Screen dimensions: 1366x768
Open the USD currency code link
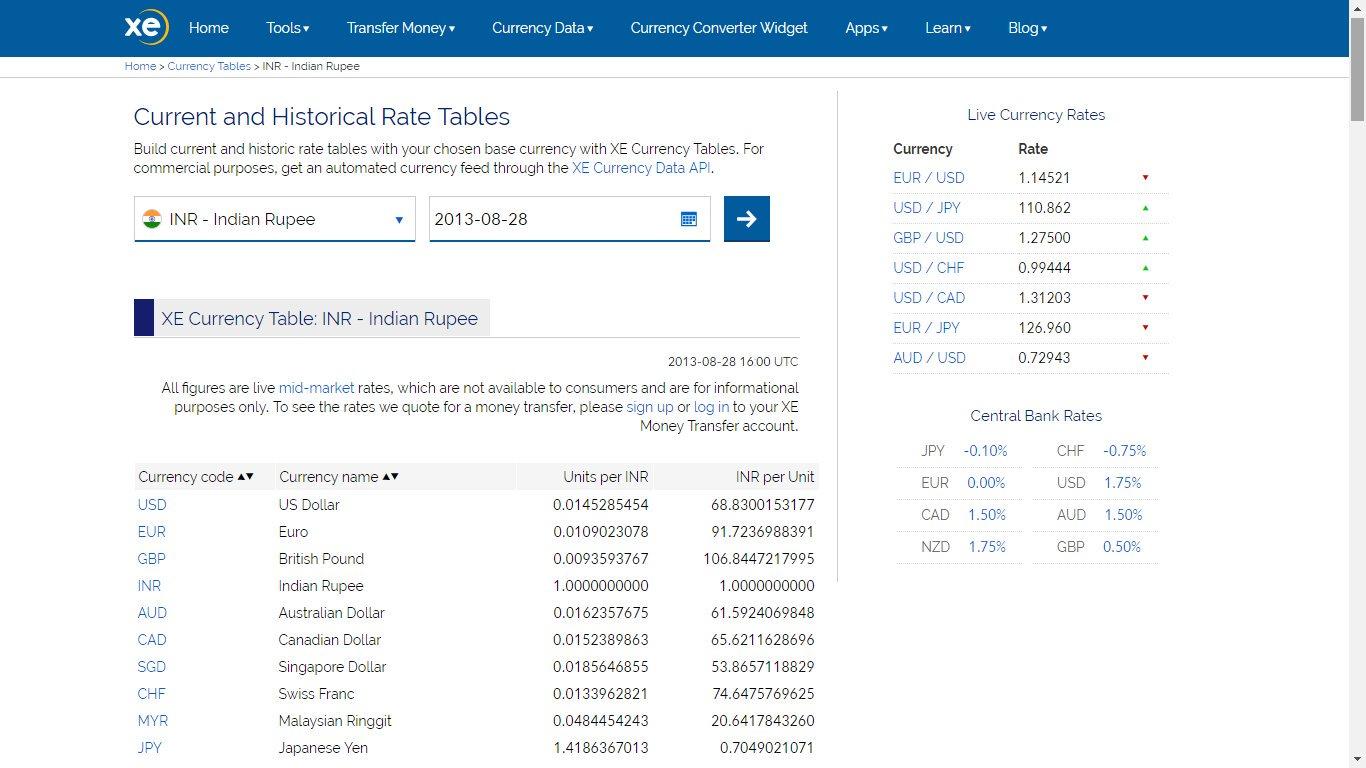pos(152,505)
